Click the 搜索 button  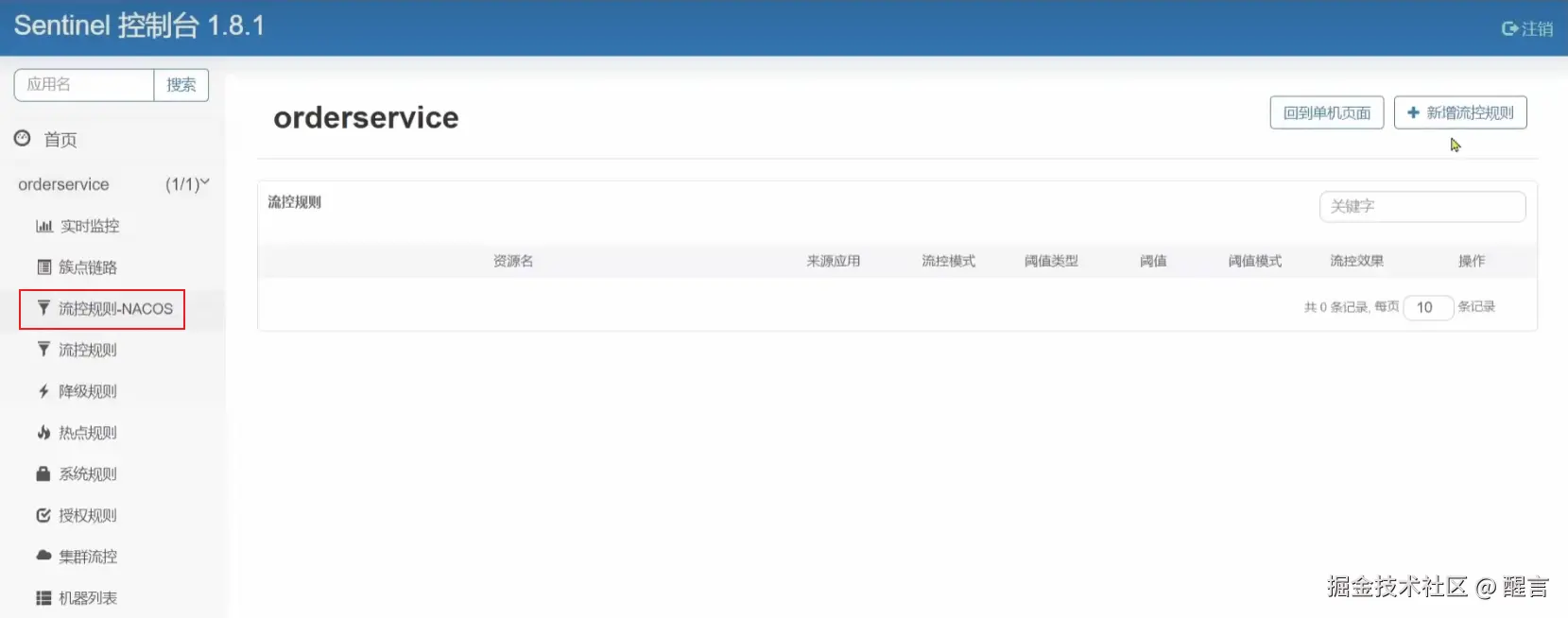tap(181, 85)
